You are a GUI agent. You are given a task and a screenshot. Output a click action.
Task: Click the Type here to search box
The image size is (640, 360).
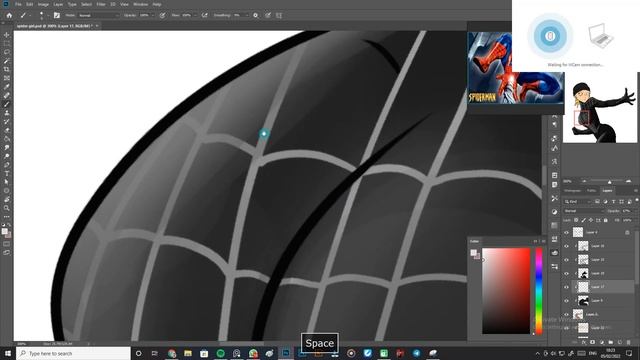click(x=73, y=353)
